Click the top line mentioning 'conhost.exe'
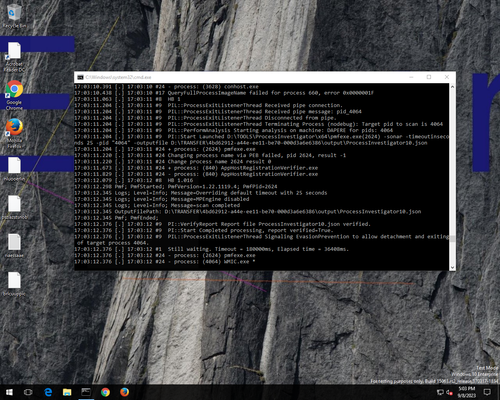Screen dimensions: 500x400 point(166,87)
